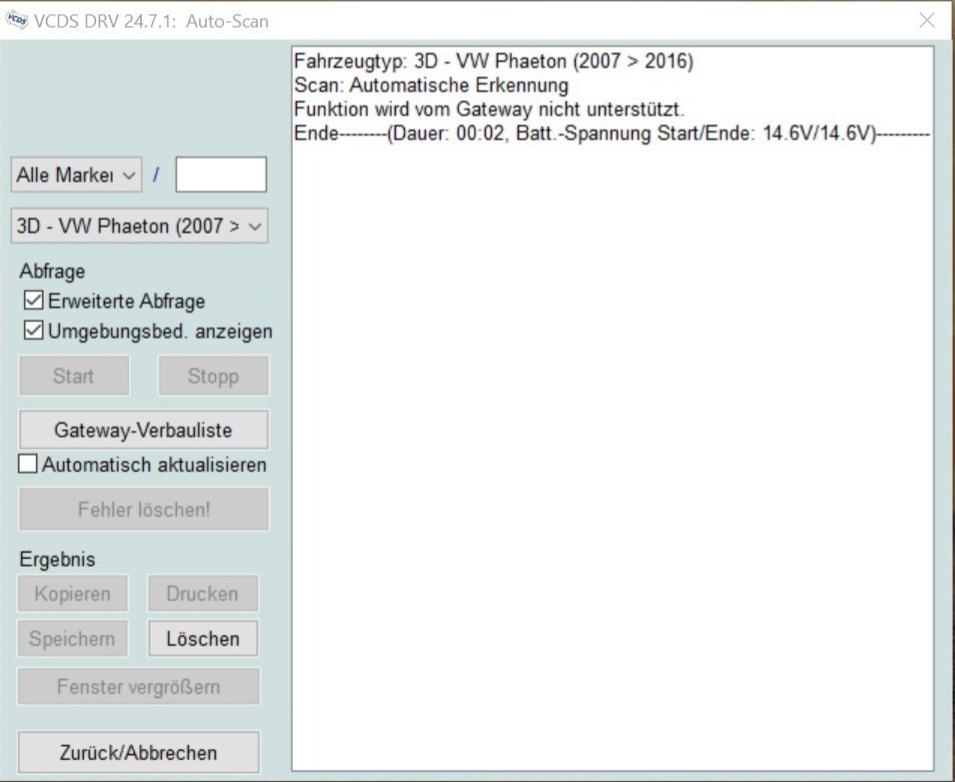Viewport: 955px width, 782px height.
Task: Click the blue slash between brand fields
Action: point(157,175)
